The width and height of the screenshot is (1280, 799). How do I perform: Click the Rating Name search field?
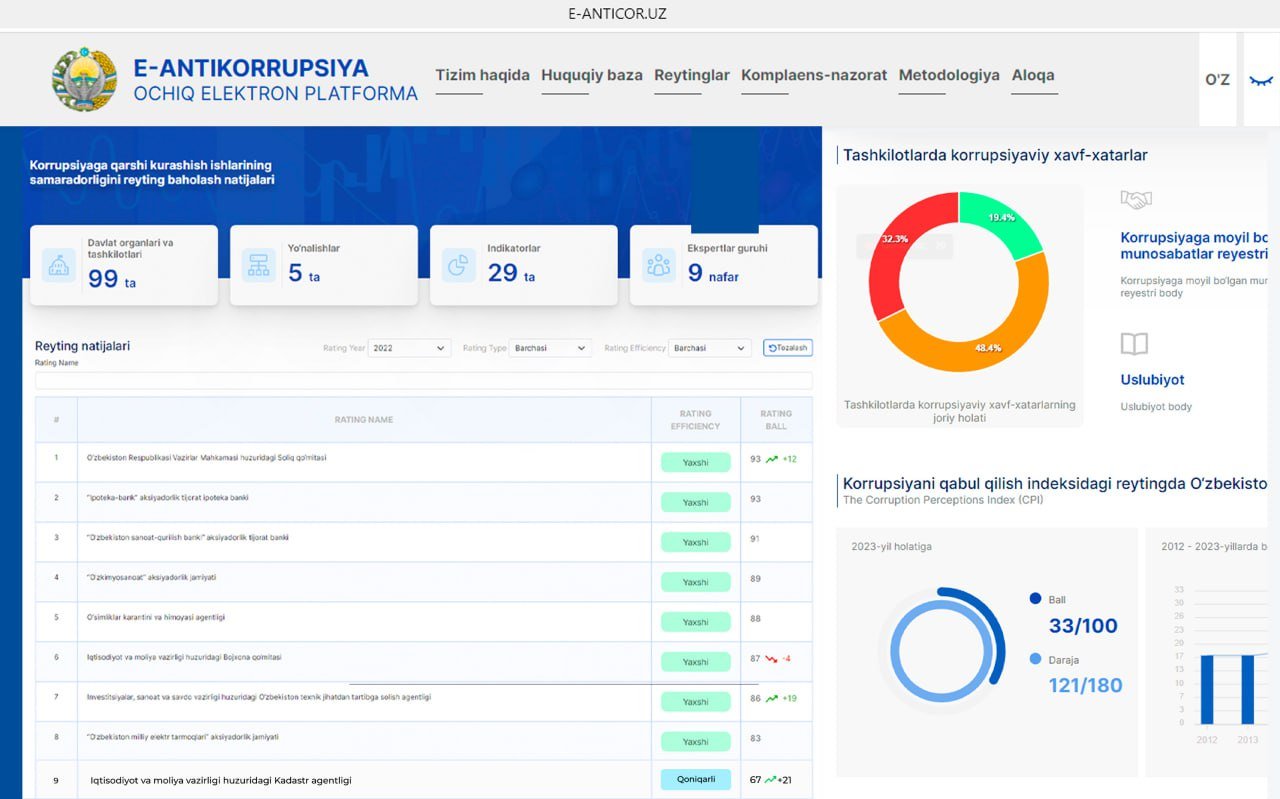pyautogui.click(x=424, y=381)
